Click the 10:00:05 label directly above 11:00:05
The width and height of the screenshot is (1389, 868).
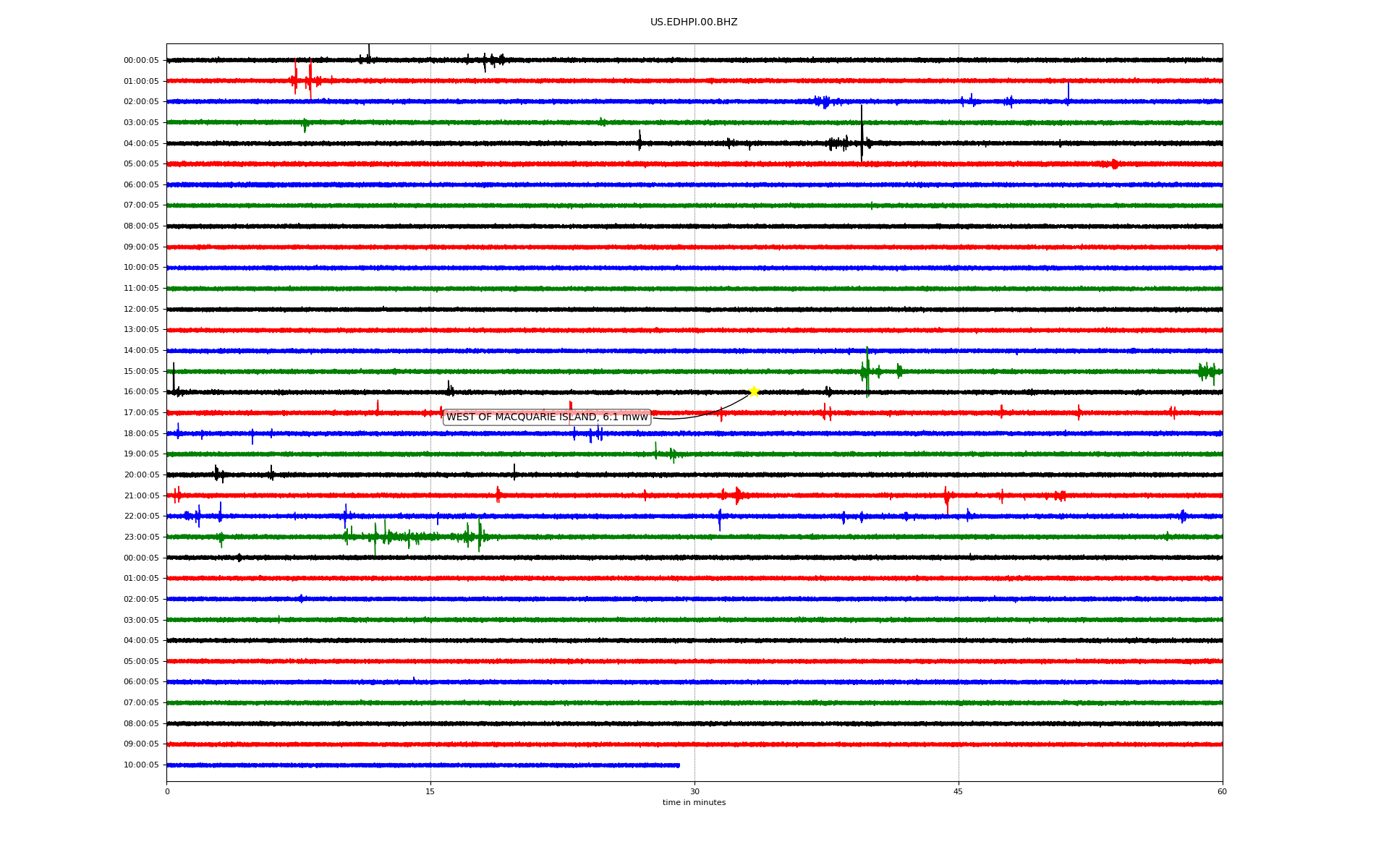click(x=141, y=268)
